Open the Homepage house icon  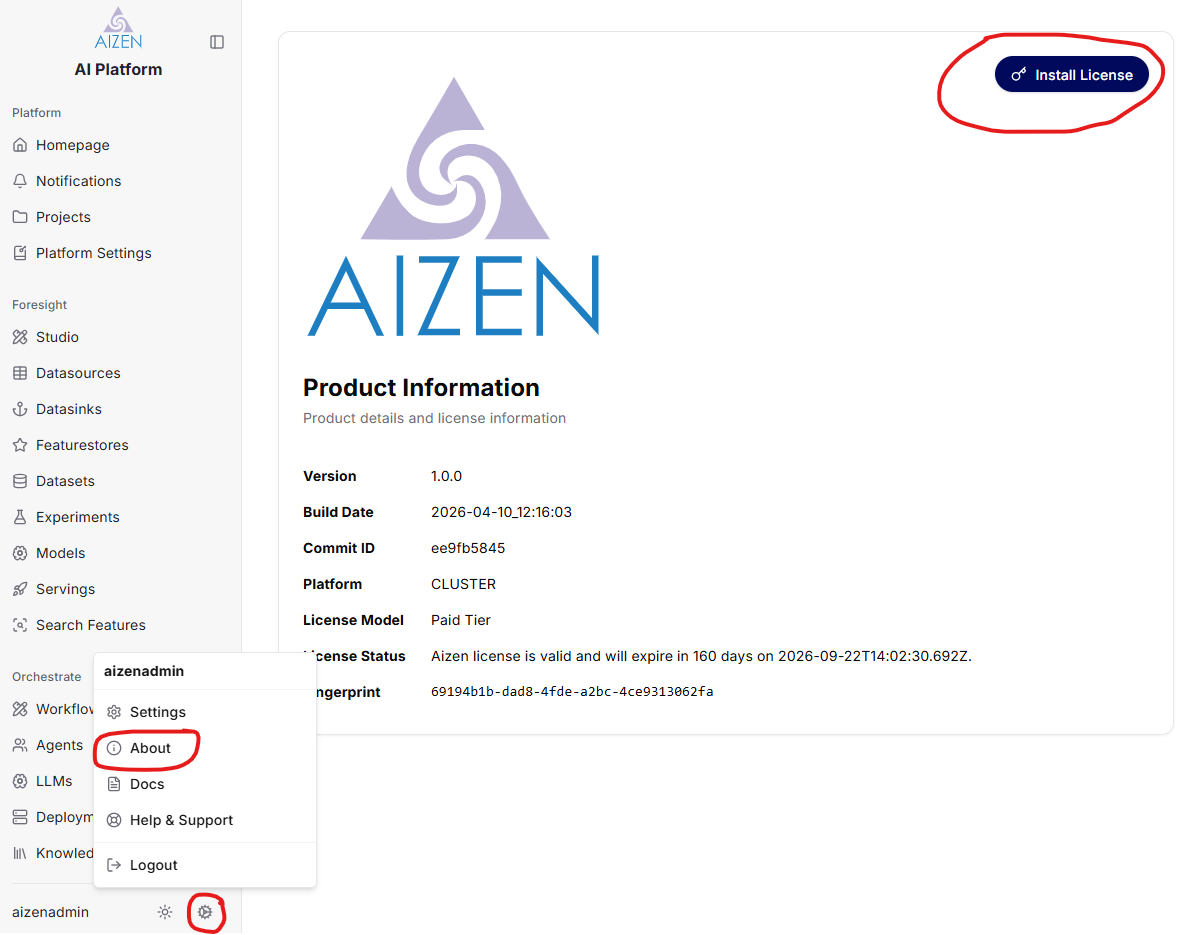[x=20, y=145]
